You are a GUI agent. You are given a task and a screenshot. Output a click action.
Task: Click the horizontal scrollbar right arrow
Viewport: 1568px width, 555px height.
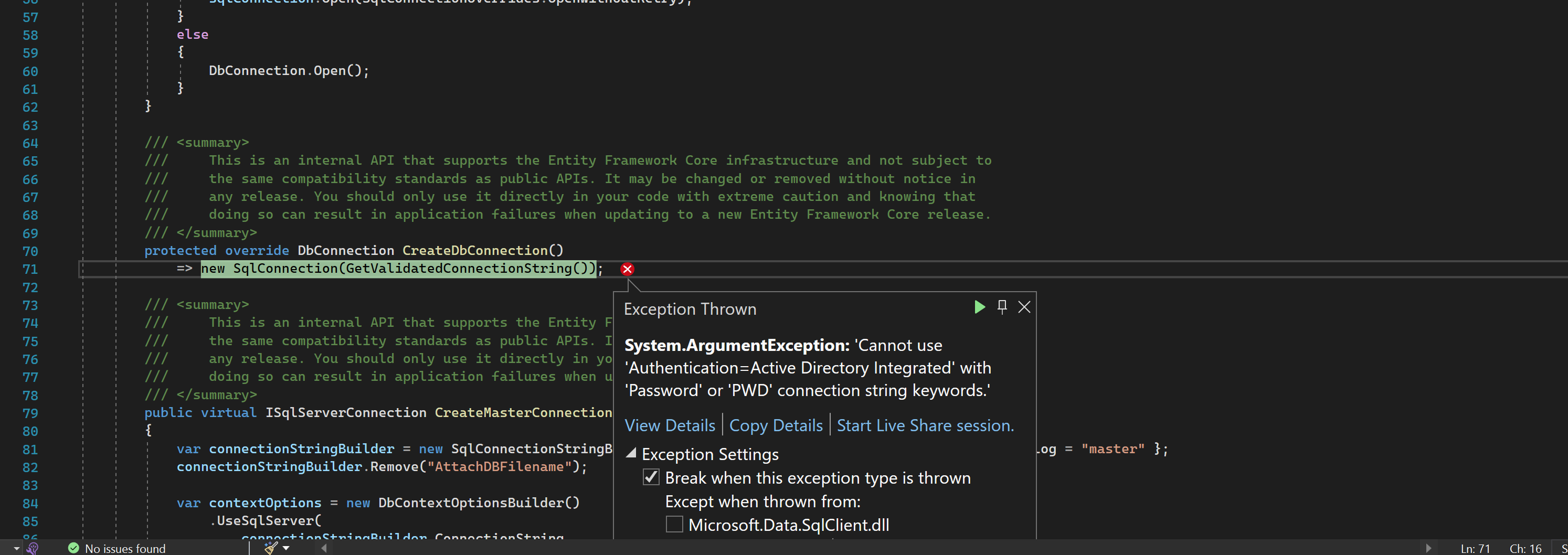click(1428, 548)
